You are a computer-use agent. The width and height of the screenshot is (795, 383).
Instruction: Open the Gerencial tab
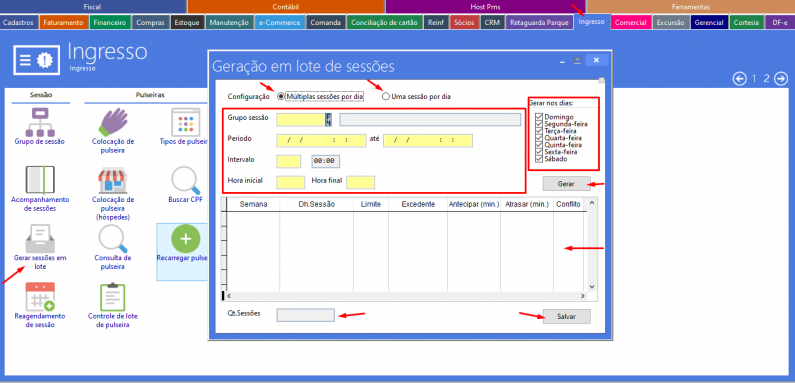[709, 22]
